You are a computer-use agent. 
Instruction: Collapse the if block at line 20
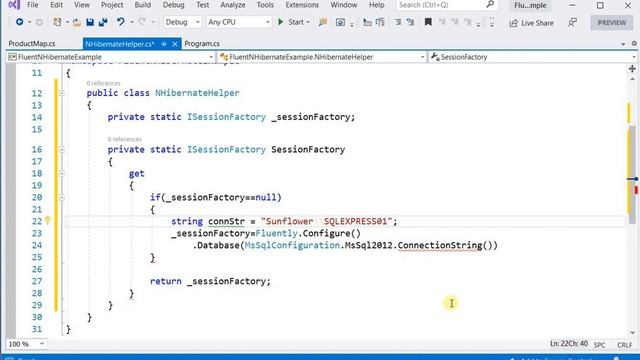(x=61, y=198)
